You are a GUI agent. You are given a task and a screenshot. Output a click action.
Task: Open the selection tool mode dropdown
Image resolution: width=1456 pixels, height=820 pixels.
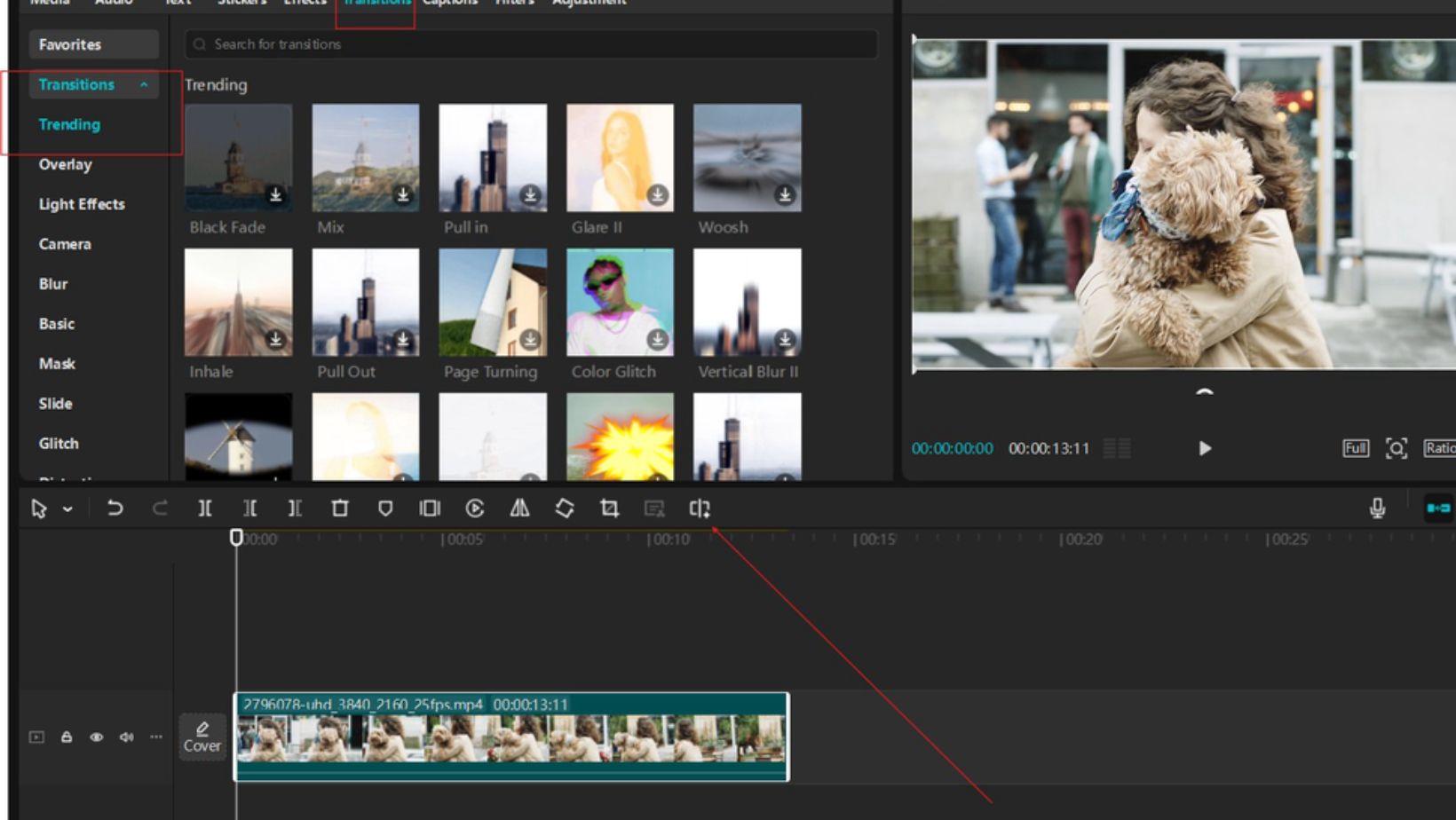click(67, 509)
